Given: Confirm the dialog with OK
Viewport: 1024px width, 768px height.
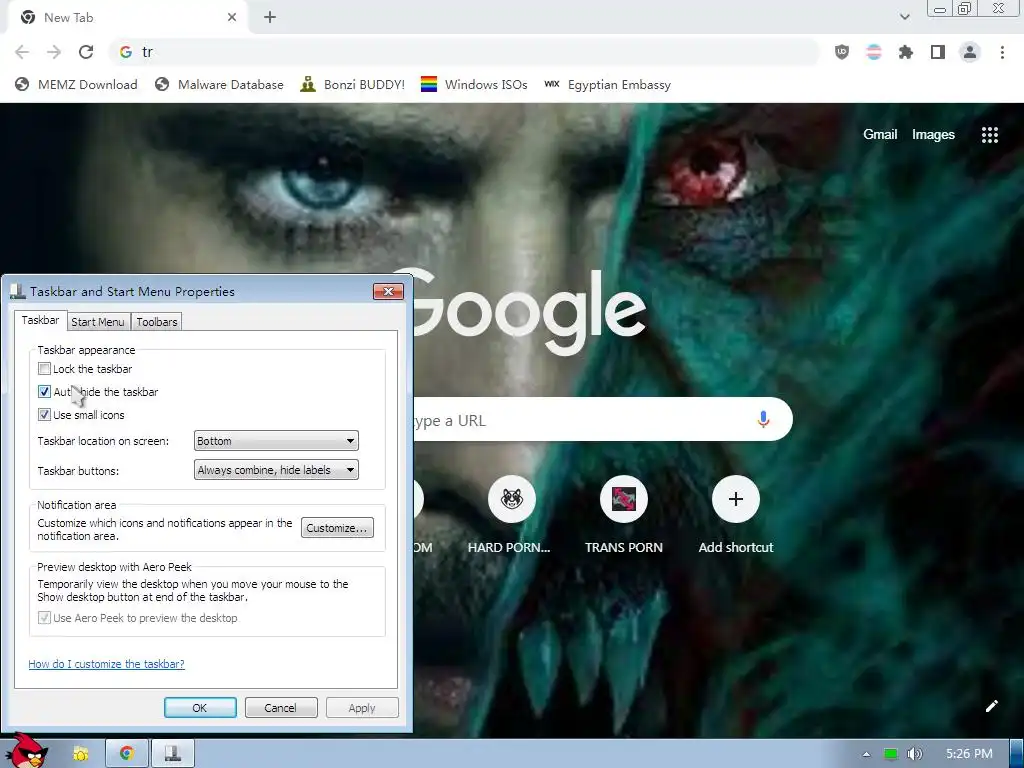Looking at the screenshot, I should coord(200,708).
